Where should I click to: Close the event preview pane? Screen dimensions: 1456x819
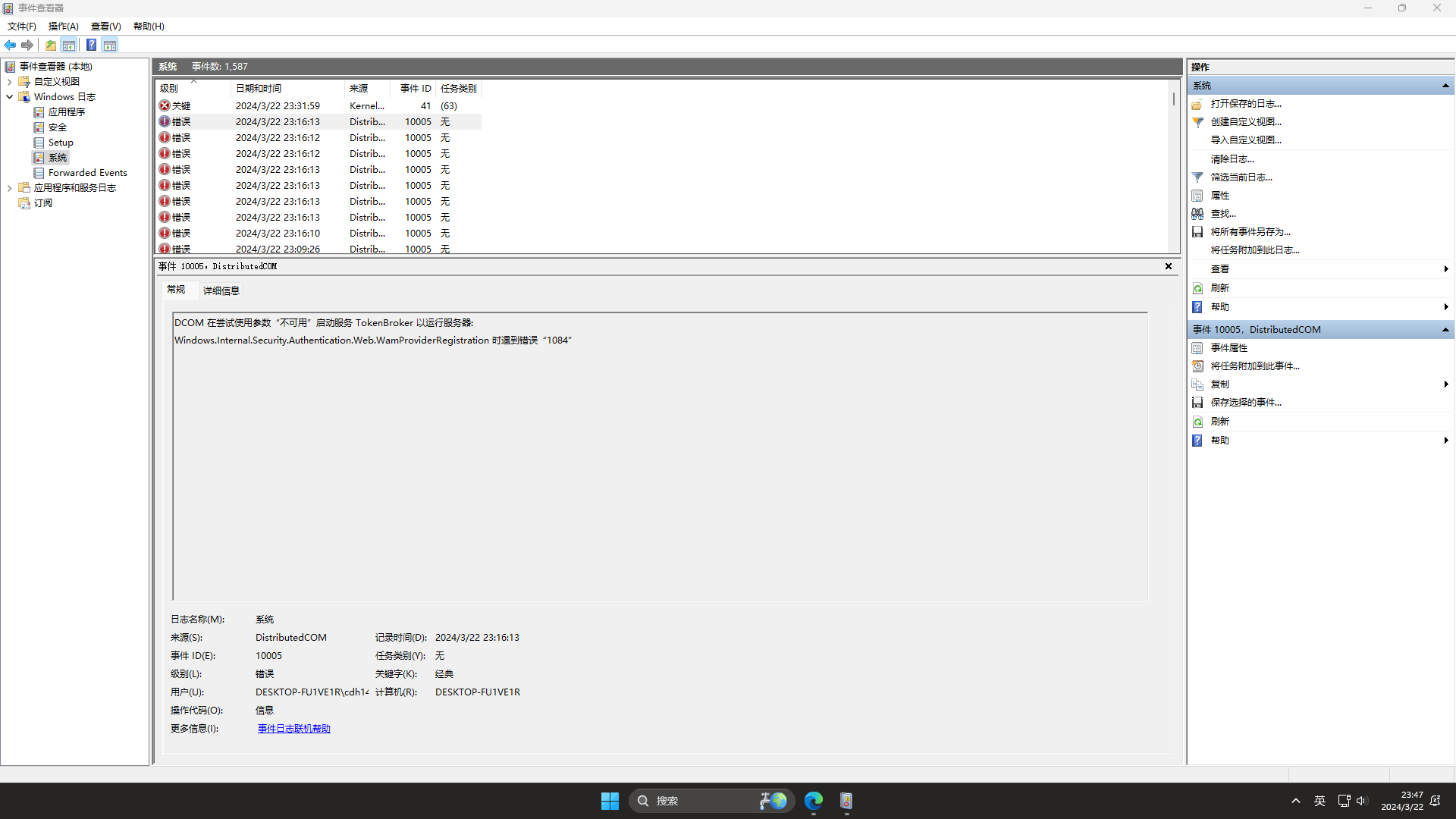(x=1168, y=266)
